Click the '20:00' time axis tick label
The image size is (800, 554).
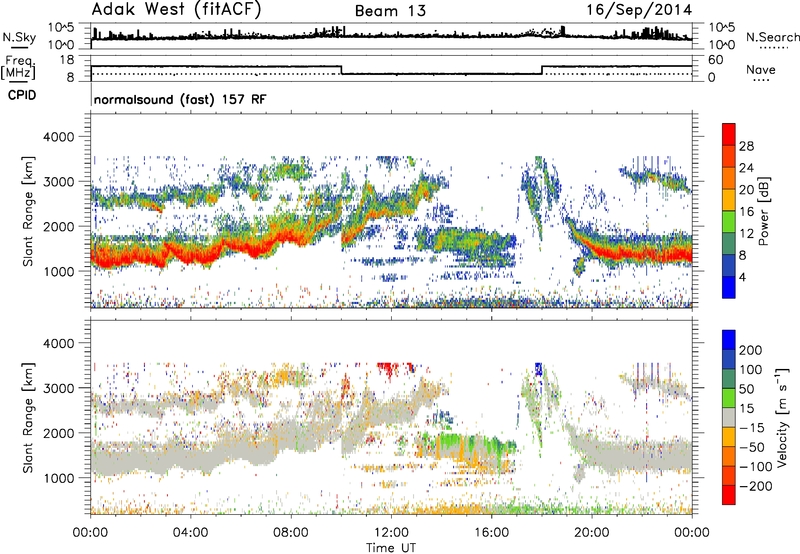(592, 533)
